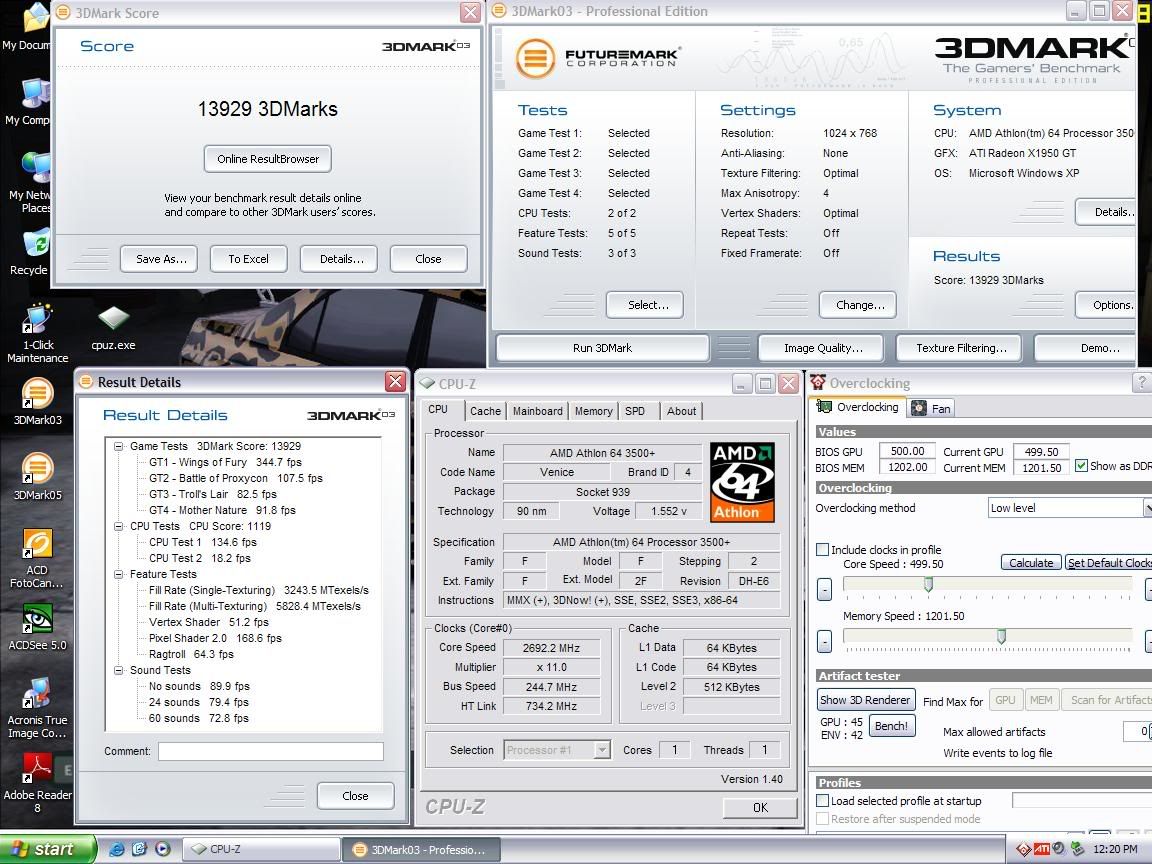Tick Load selected profile at startup
The width and height of the screenshot is (1152, 864).
(x=823, y=801)
